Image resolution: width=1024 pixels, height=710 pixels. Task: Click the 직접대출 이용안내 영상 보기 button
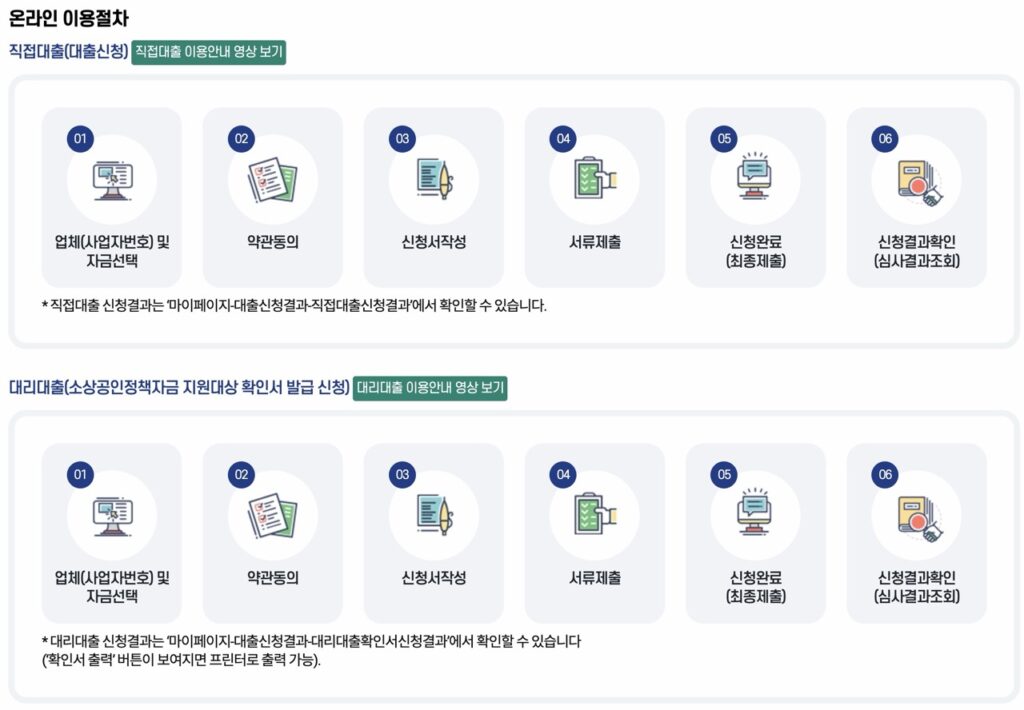click(209, 52)
